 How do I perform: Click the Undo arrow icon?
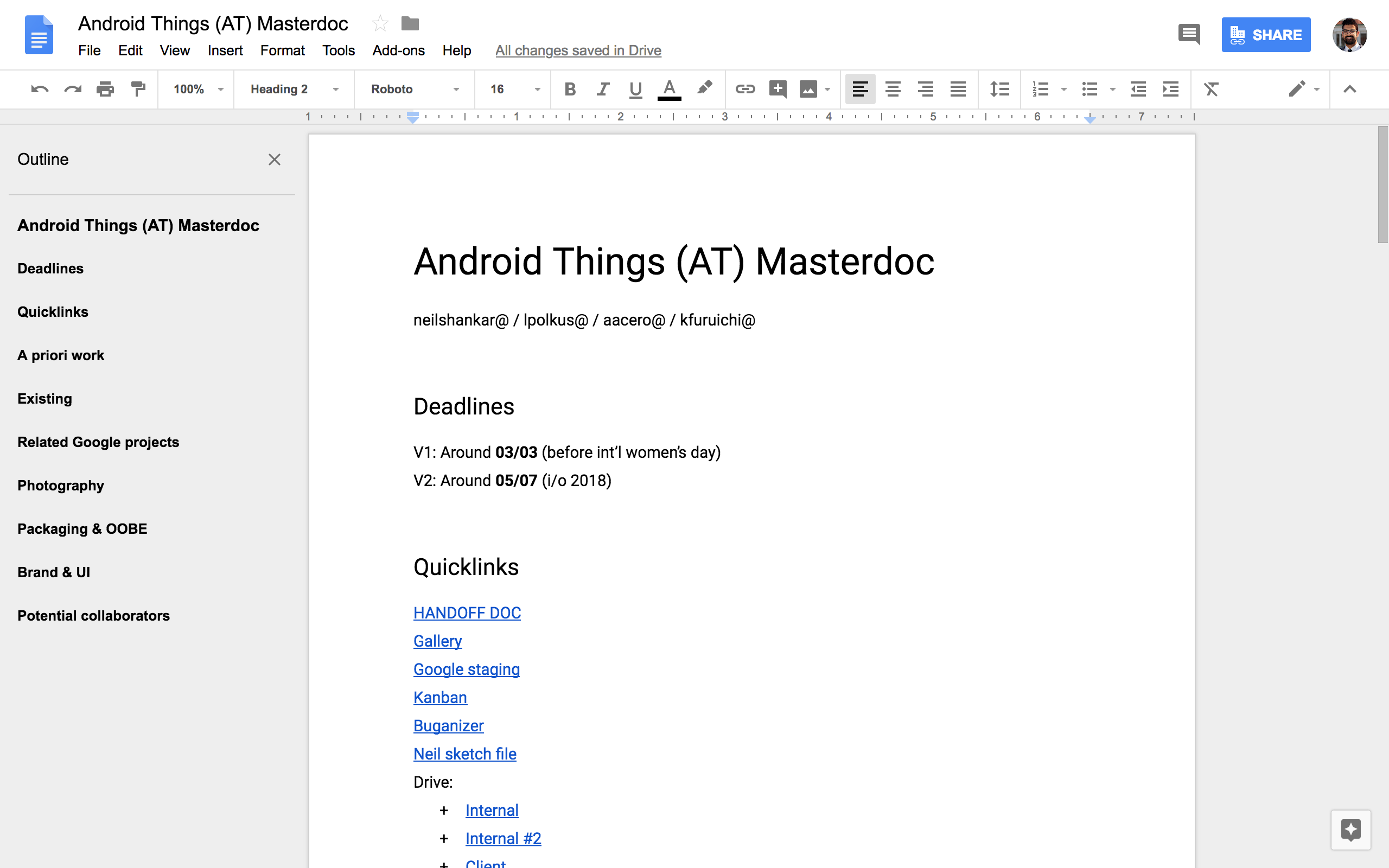coord(40,89)
